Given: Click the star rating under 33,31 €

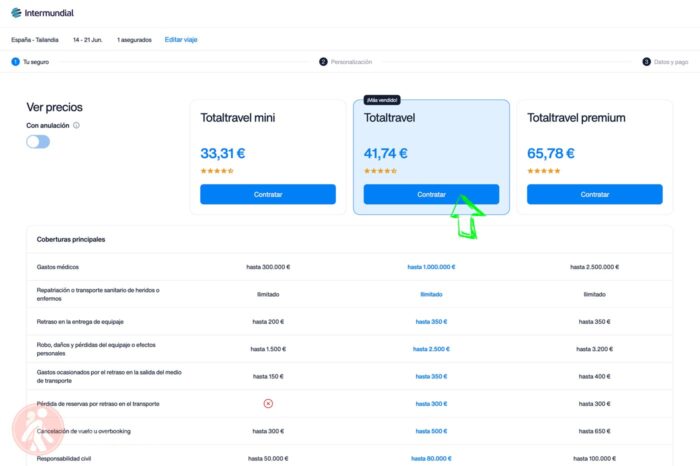Looking at the screenshot, I should 217,171.
